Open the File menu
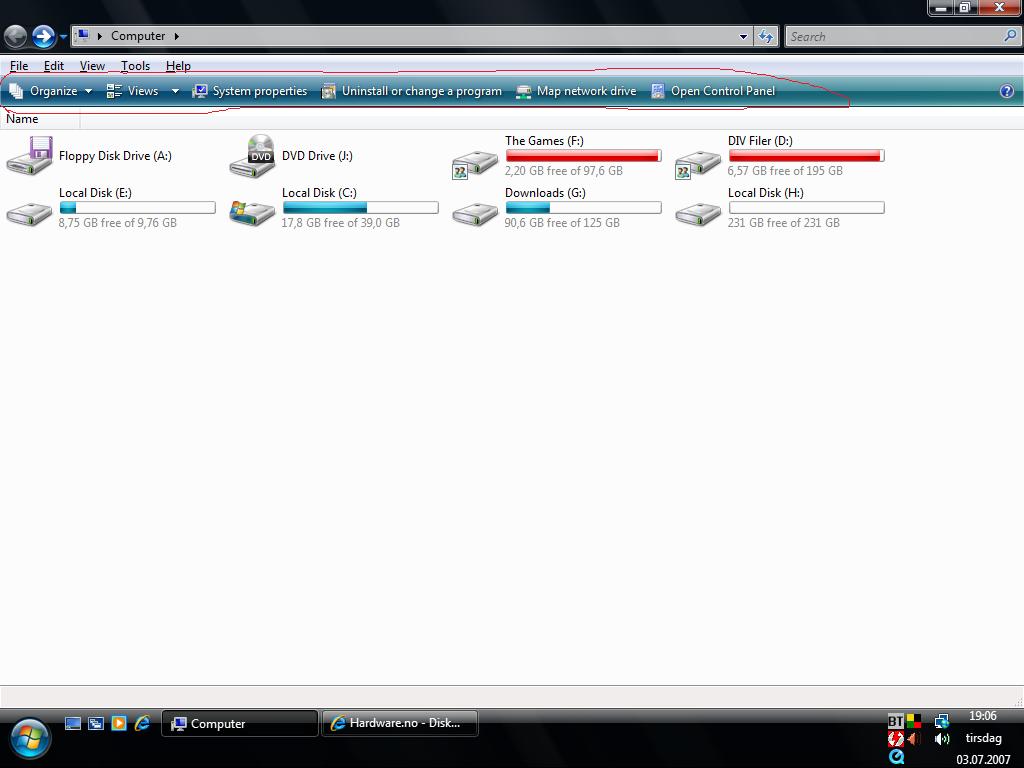 (19, 66)
